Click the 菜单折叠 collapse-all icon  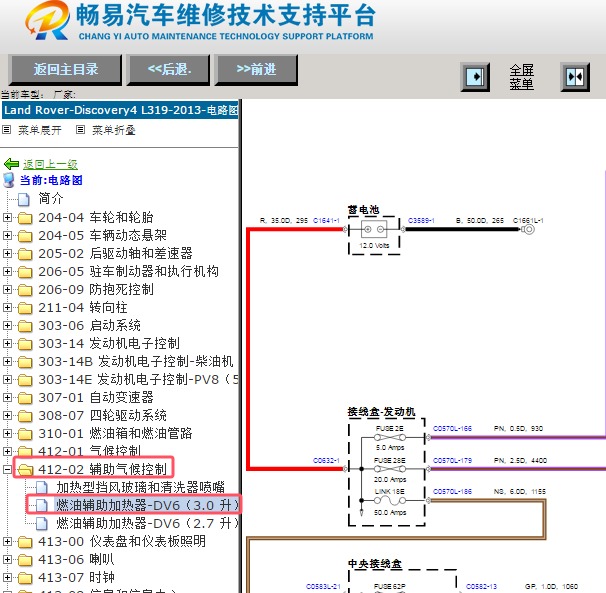[x=80, y=130]
